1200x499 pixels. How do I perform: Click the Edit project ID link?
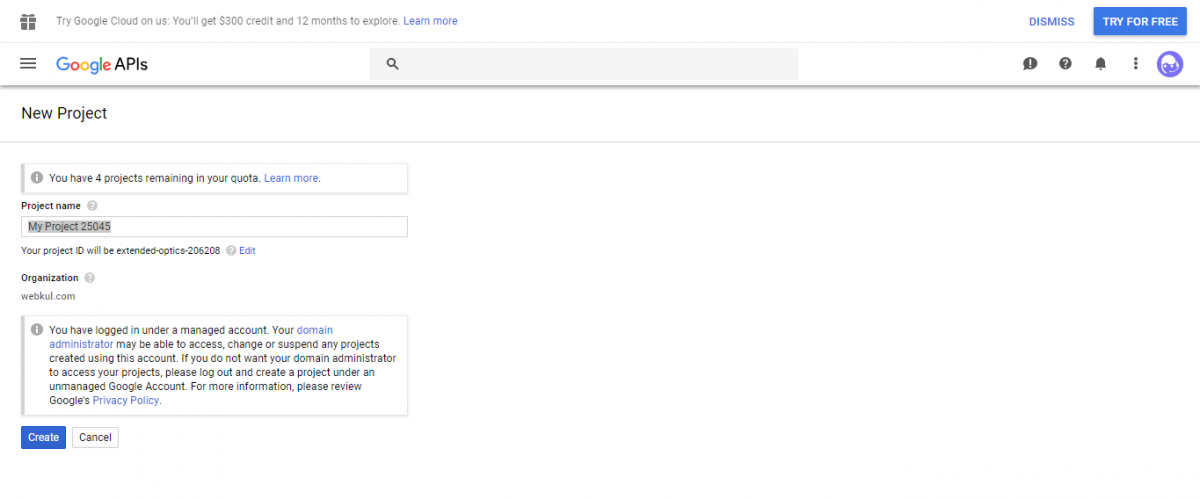click(x=247, y=251)
